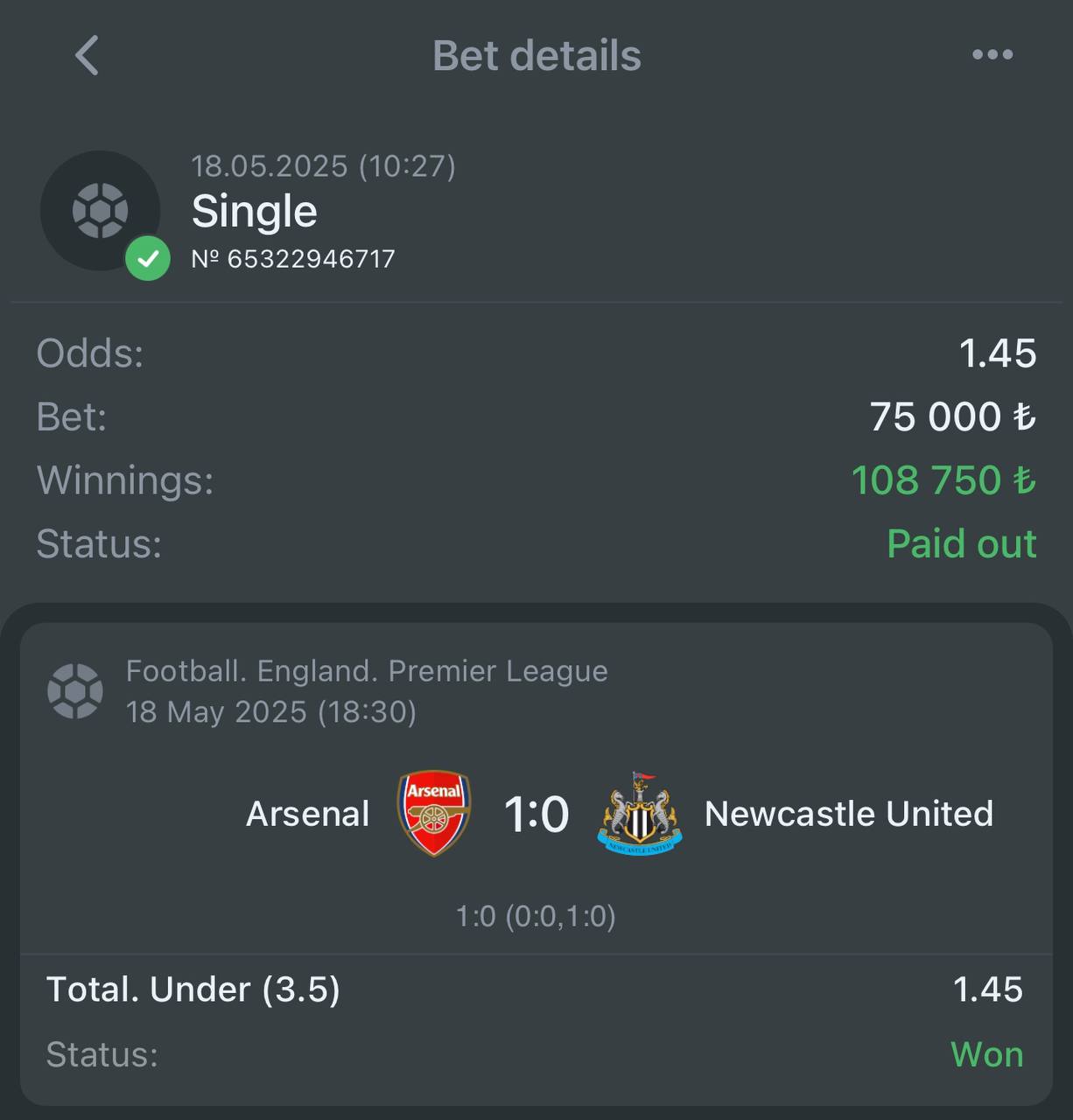Viewport: 1073px width, 1120px height.
Task: Tap the green checkmark won badge
Action: [148, 258]
